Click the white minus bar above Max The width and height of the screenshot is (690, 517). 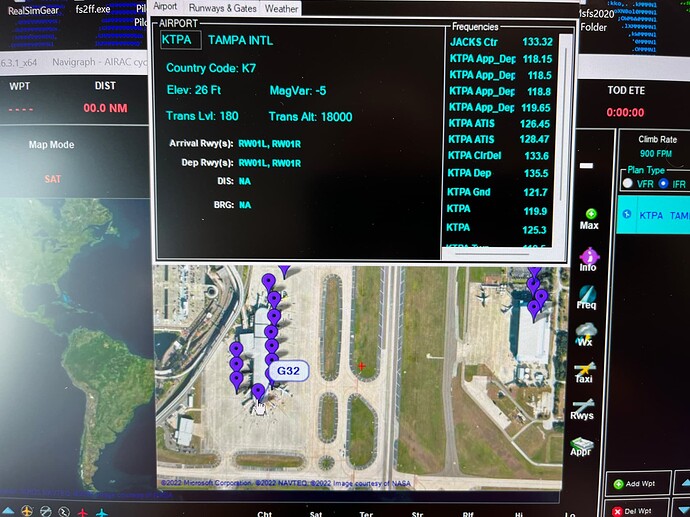[586, 165]
